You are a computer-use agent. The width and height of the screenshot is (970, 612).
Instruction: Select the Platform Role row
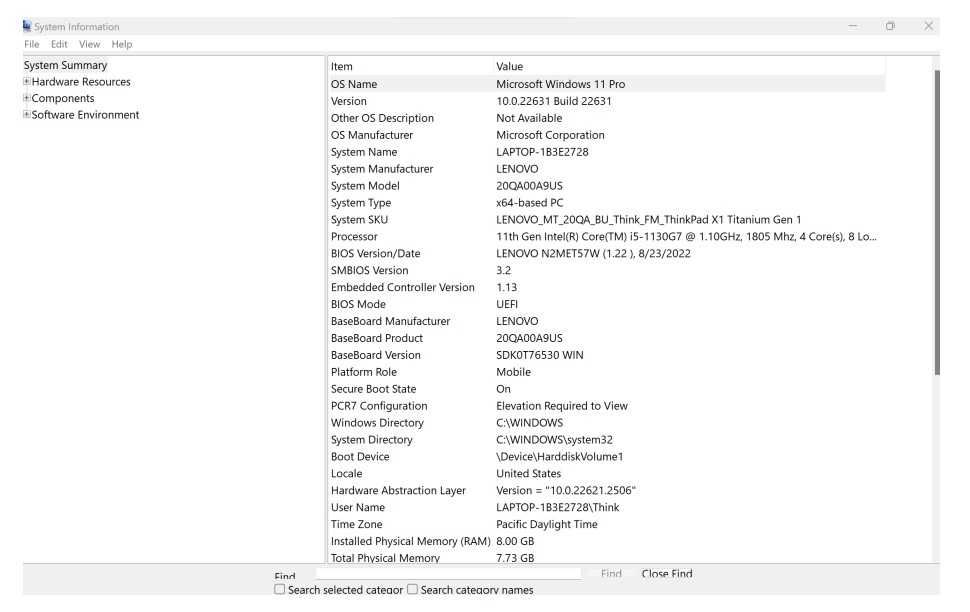606,372
